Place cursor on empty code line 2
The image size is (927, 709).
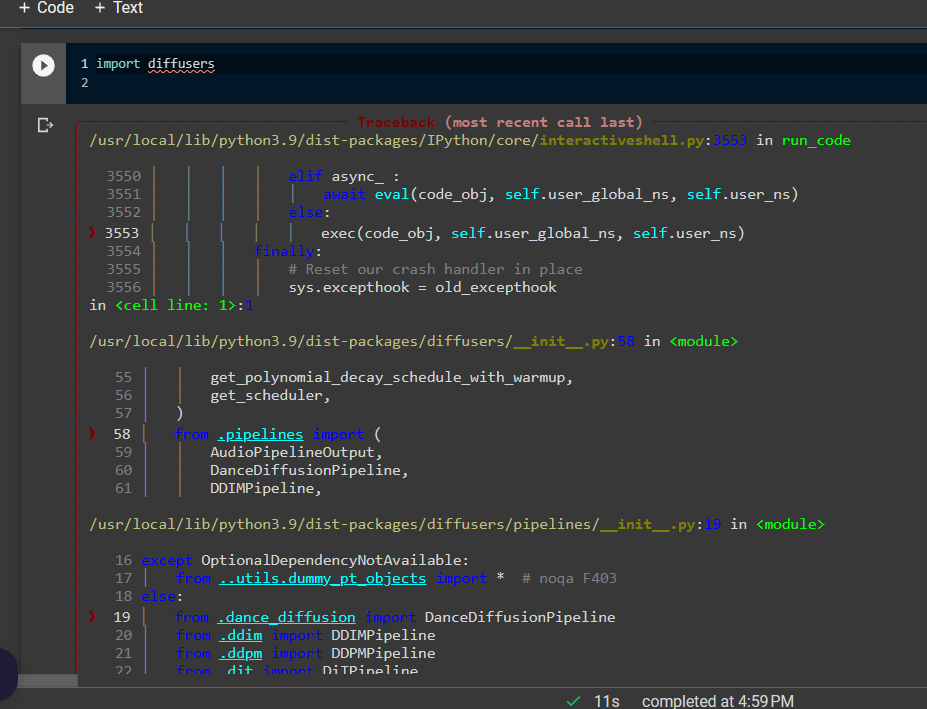497,82
